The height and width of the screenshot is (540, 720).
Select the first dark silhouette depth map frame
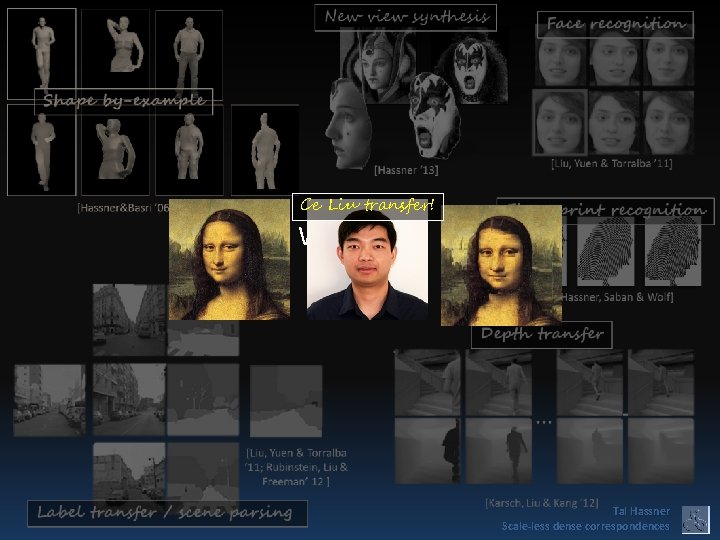428,450
